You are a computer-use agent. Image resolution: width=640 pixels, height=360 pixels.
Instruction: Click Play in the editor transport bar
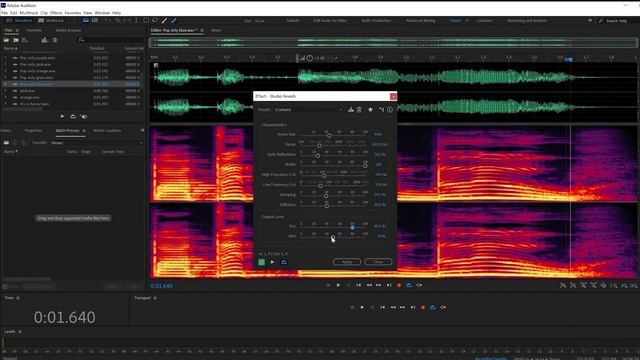click(x=338, y=285)
